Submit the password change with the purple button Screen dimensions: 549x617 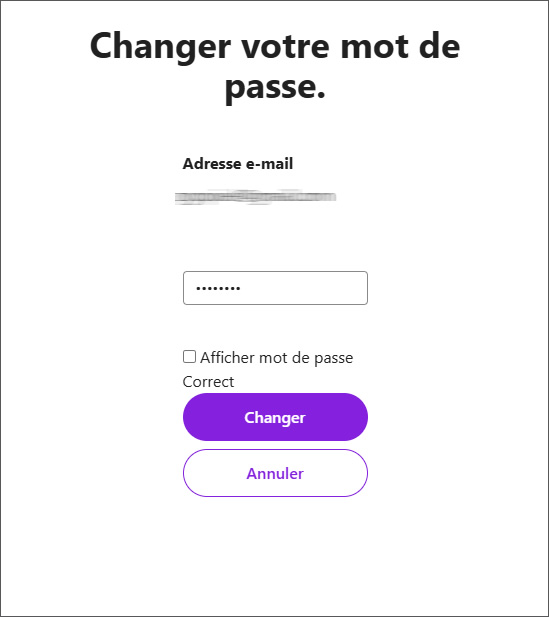[275, 417]
